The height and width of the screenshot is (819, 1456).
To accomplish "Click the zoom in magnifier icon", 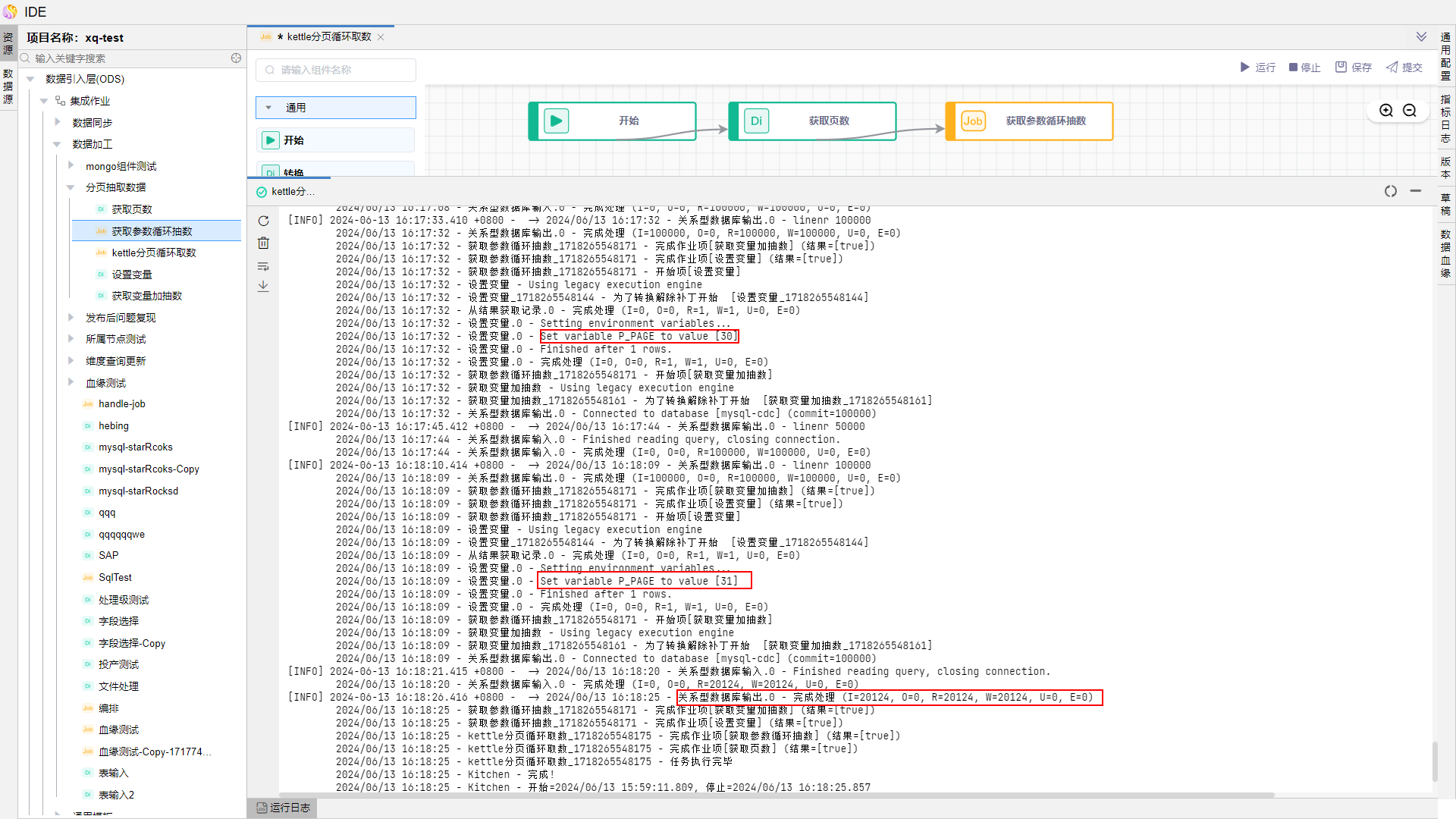I will (x=1386, y=111).
